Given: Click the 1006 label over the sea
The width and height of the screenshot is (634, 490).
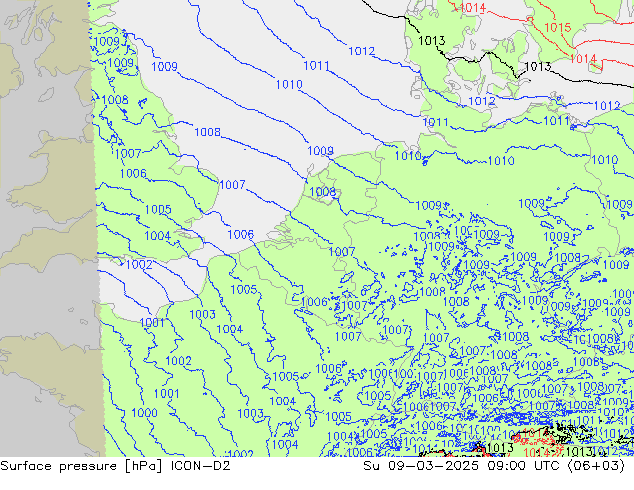Looking at the screenshot, I should tap(241, 234).
